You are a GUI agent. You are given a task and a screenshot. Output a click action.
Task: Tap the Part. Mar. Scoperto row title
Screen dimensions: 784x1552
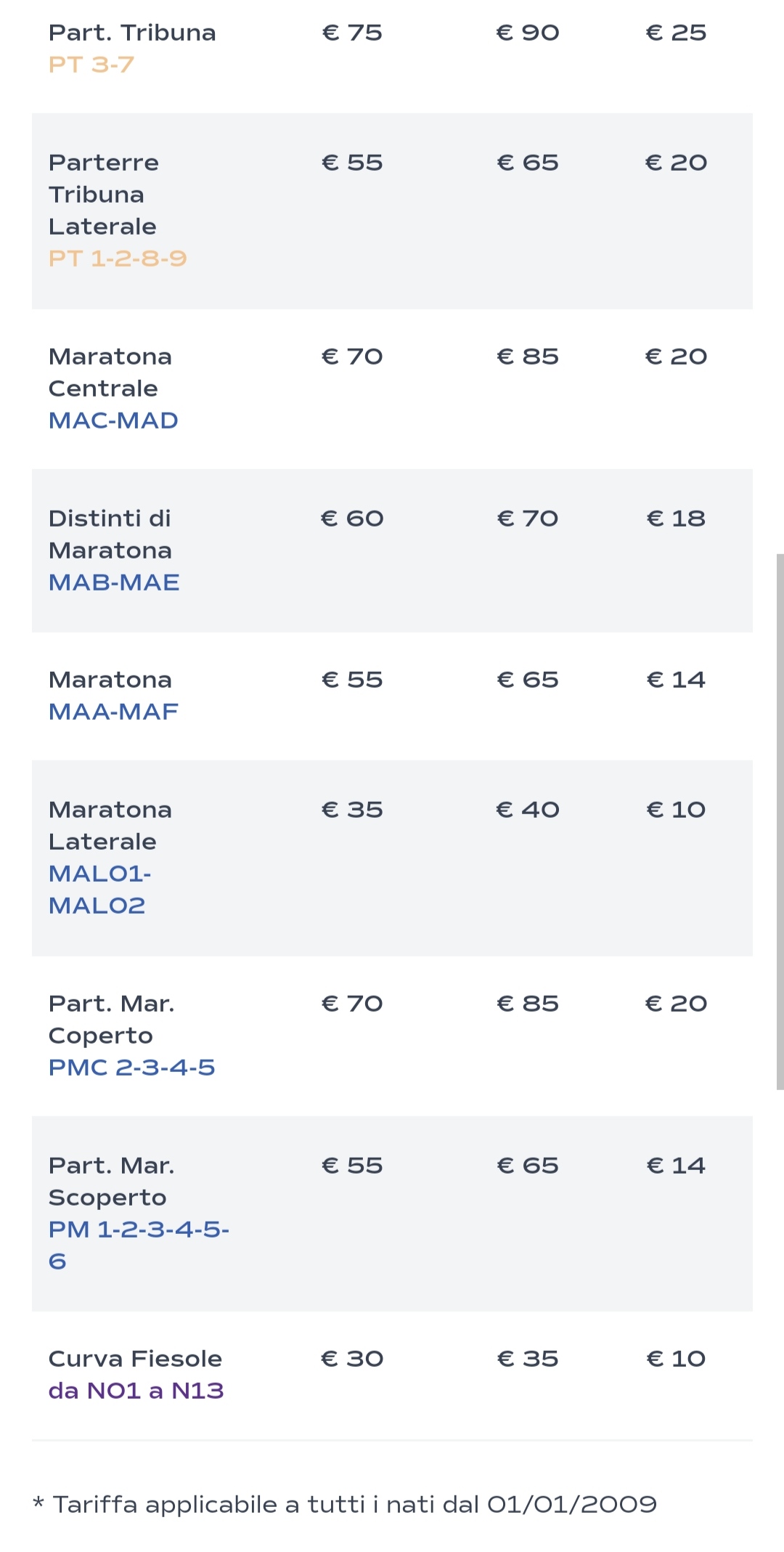111,1182
